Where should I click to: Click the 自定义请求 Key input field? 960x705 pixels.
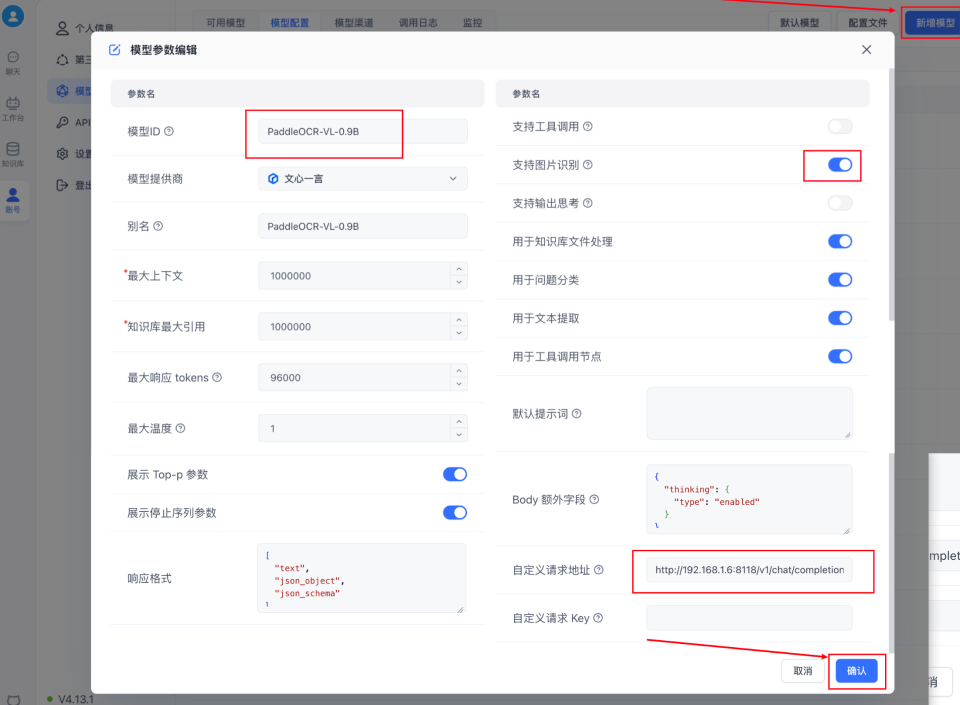tap(748, 618)
